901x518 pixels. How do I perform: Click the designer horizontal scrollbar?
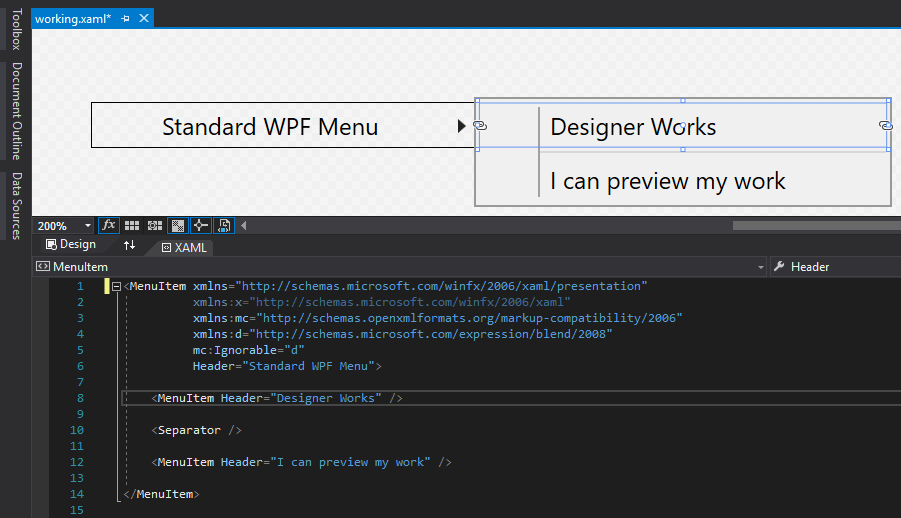(x=810, y=225)
